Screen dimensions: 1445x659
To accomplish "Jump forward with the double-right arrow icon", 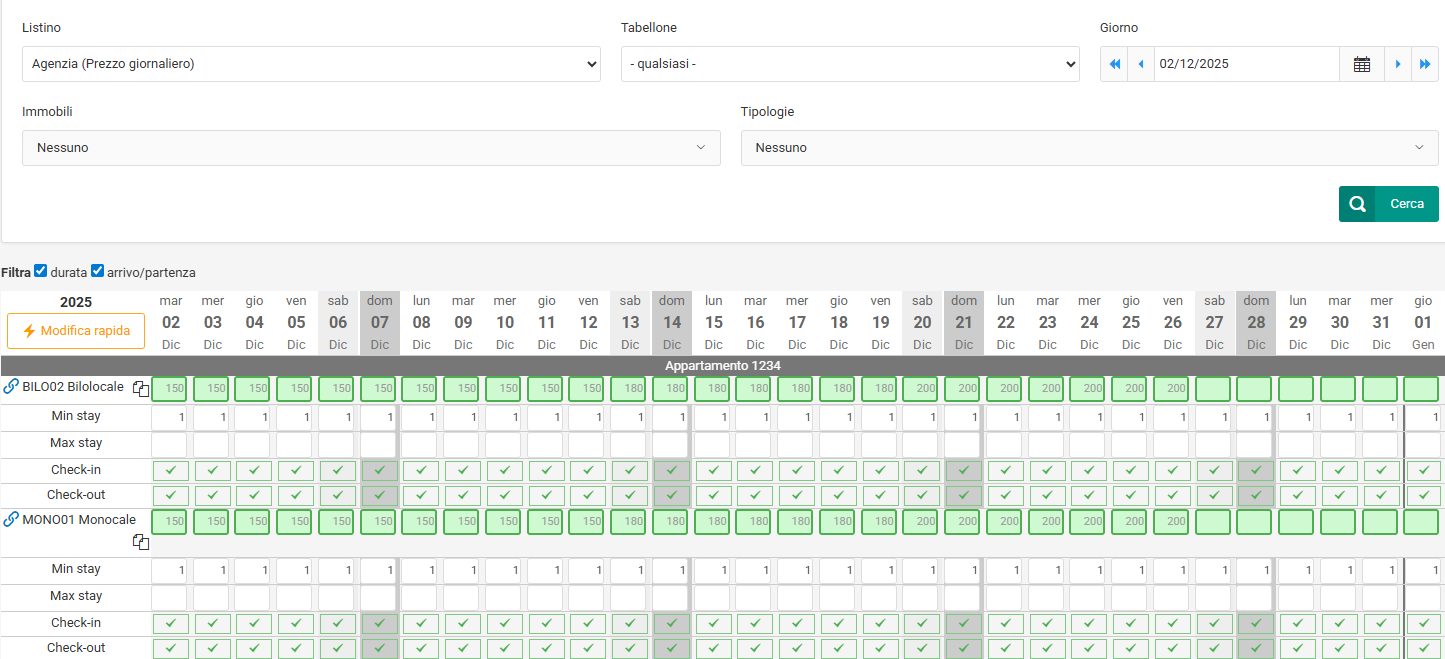I will [1425, 64].
